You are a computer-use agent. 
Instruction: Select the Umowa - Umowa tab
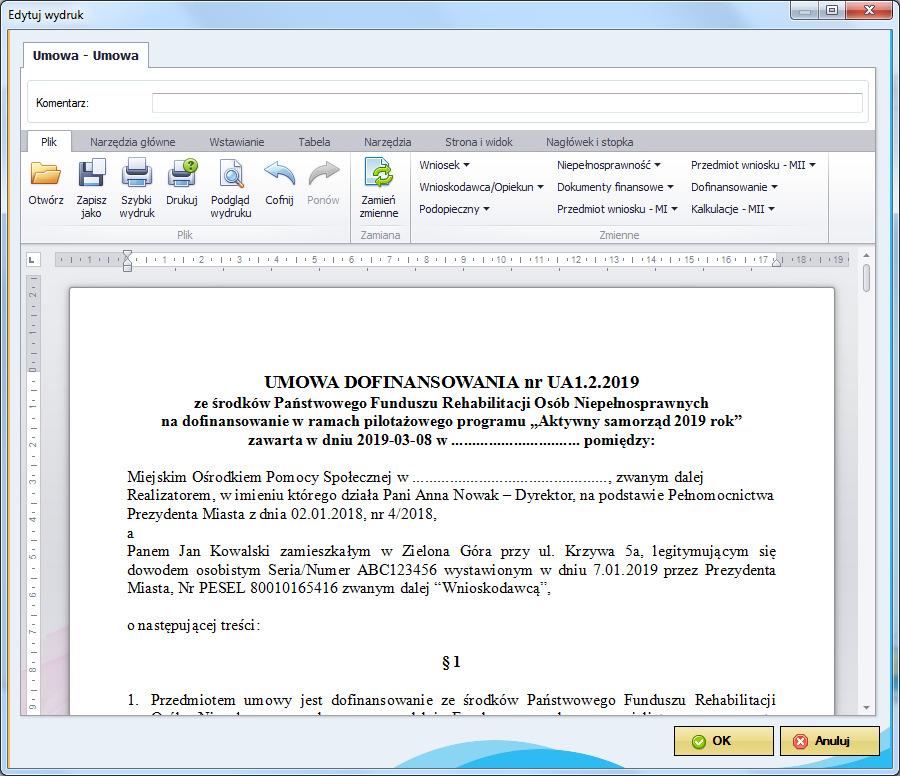(86, 56)
